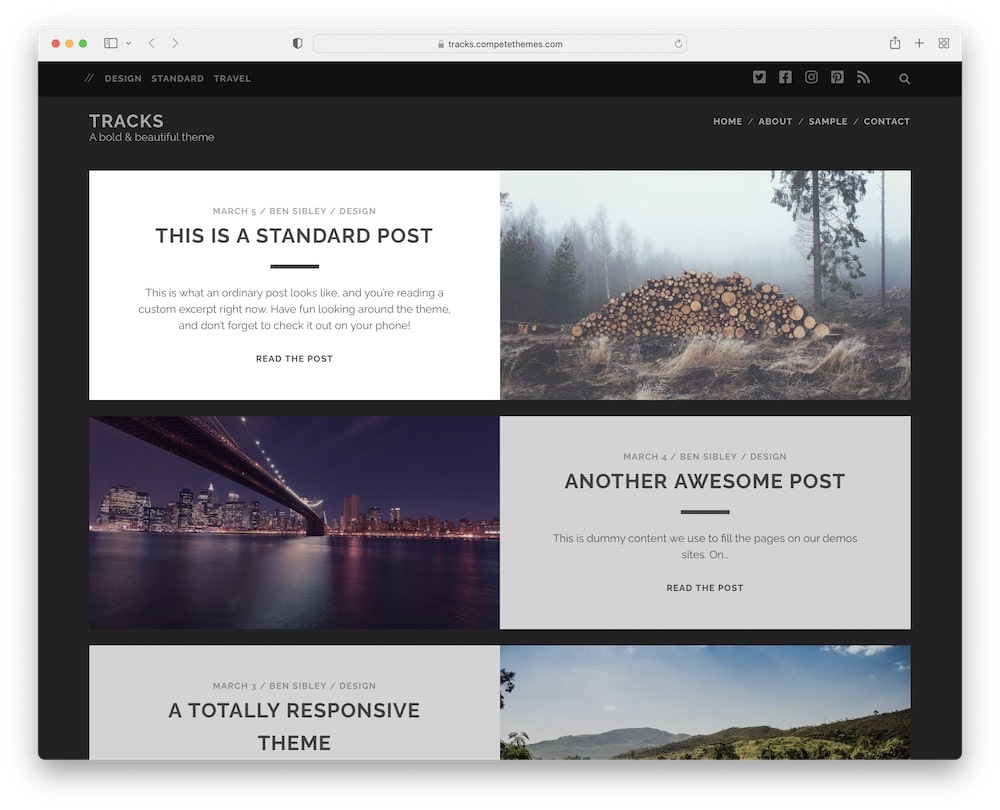
Task: Show the tab overview grid icon
Action: [x=944, y=43]
